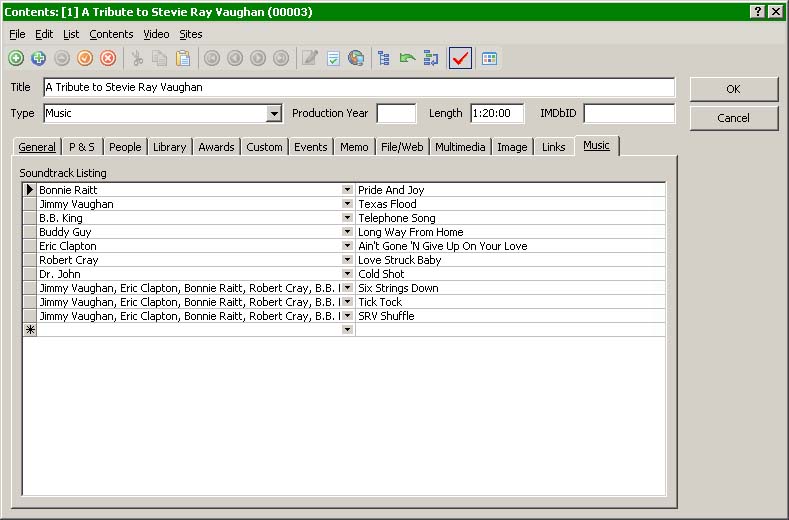Open the Video menu
The width and height of the screenshot is (789, 520).
click(x=156, y=34)
